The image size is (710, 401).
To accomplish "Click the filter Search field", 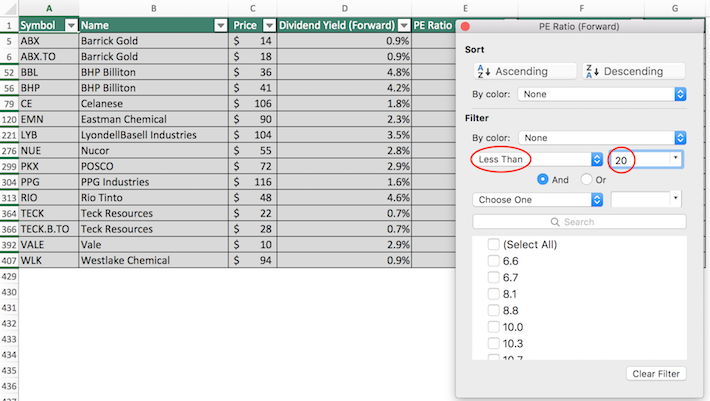I will pyautogui.click(x=579, y=221).
